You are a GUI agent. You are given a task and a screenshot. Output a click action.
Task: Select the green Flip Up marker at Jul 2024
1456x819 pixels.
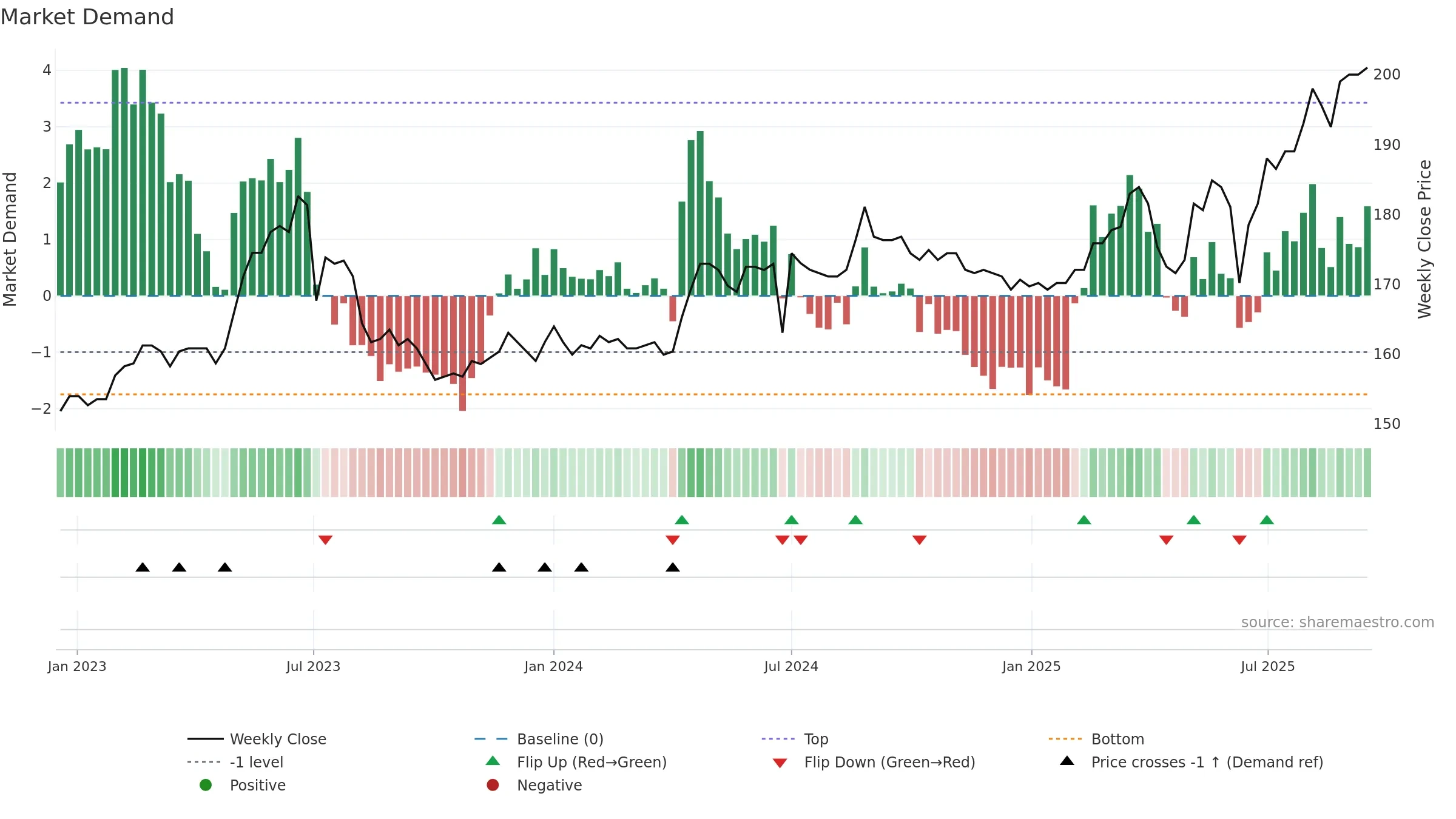click(x=792, y=520)
